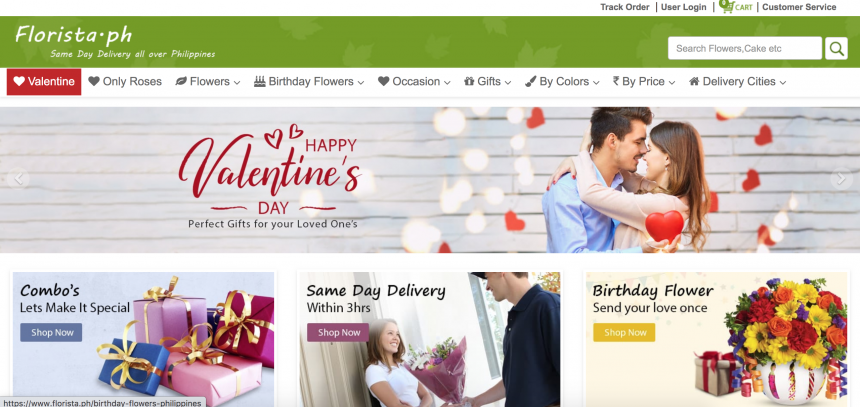This screenshot has width=860, height=407.
Task: Open the Valentine menu tab
Action: click(x=44, y=82)
